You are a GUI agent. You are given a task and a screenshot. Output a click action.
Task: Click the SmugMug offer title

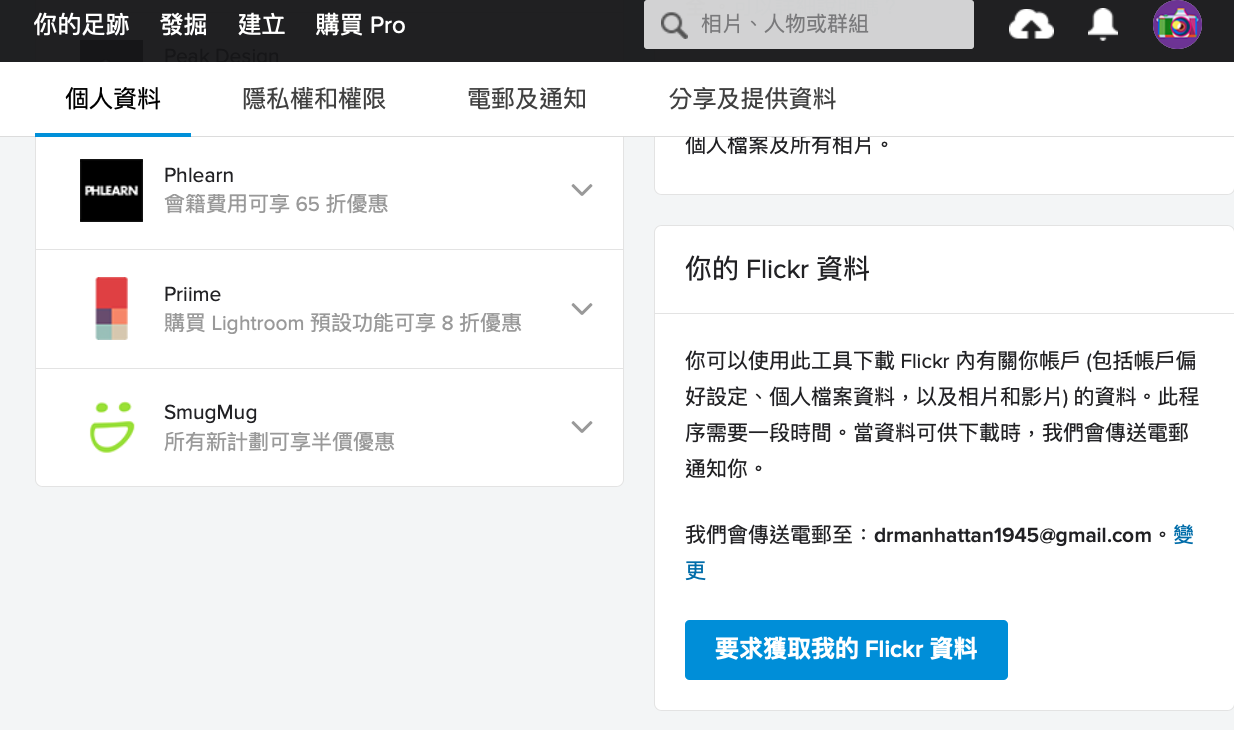click(211, 412)
